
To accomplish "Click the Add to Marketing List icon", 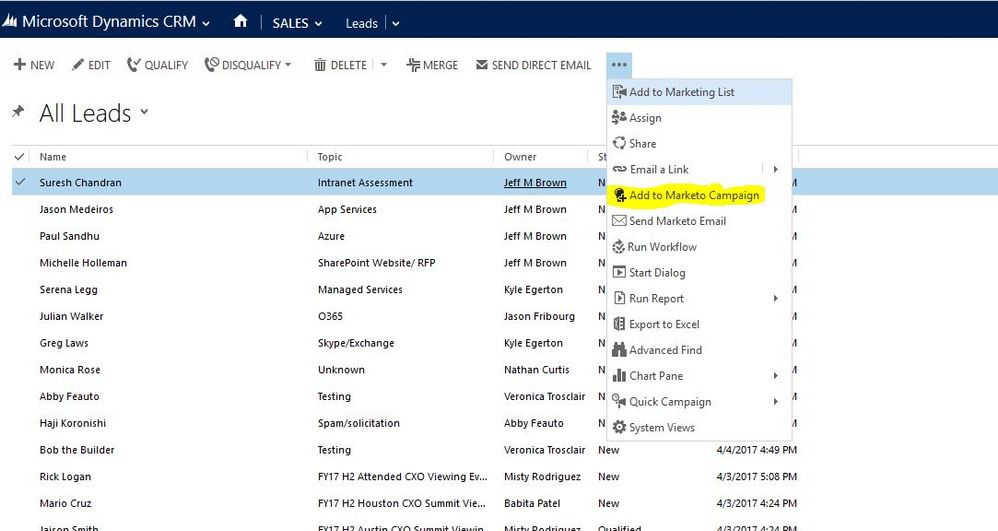I will tap(619, 92).
